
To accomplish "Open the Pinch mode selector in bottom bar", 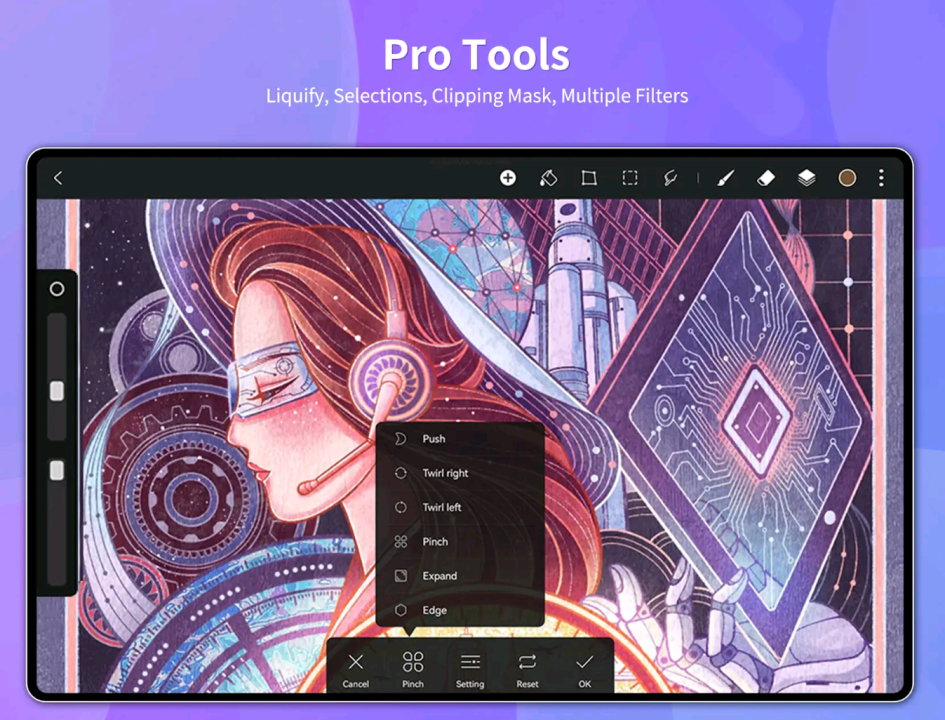I will tap(413, 669).
